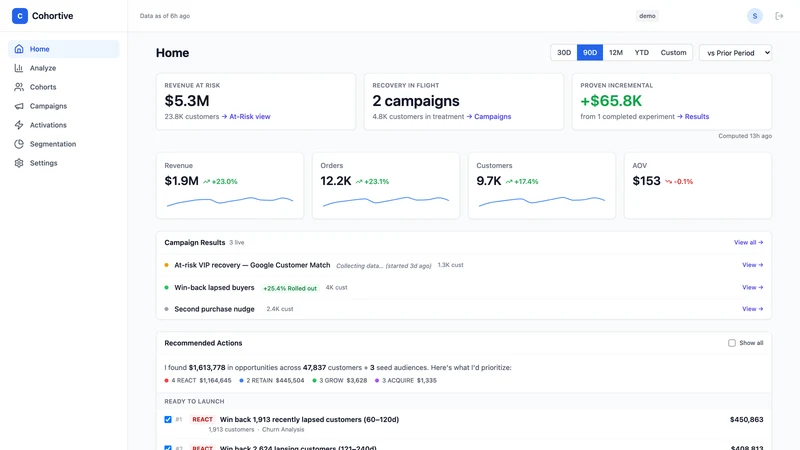This screenshot has height=450, width=800.
Task: Click green status dot of Win-back lapsed buyers
Action: click(166, 288)
